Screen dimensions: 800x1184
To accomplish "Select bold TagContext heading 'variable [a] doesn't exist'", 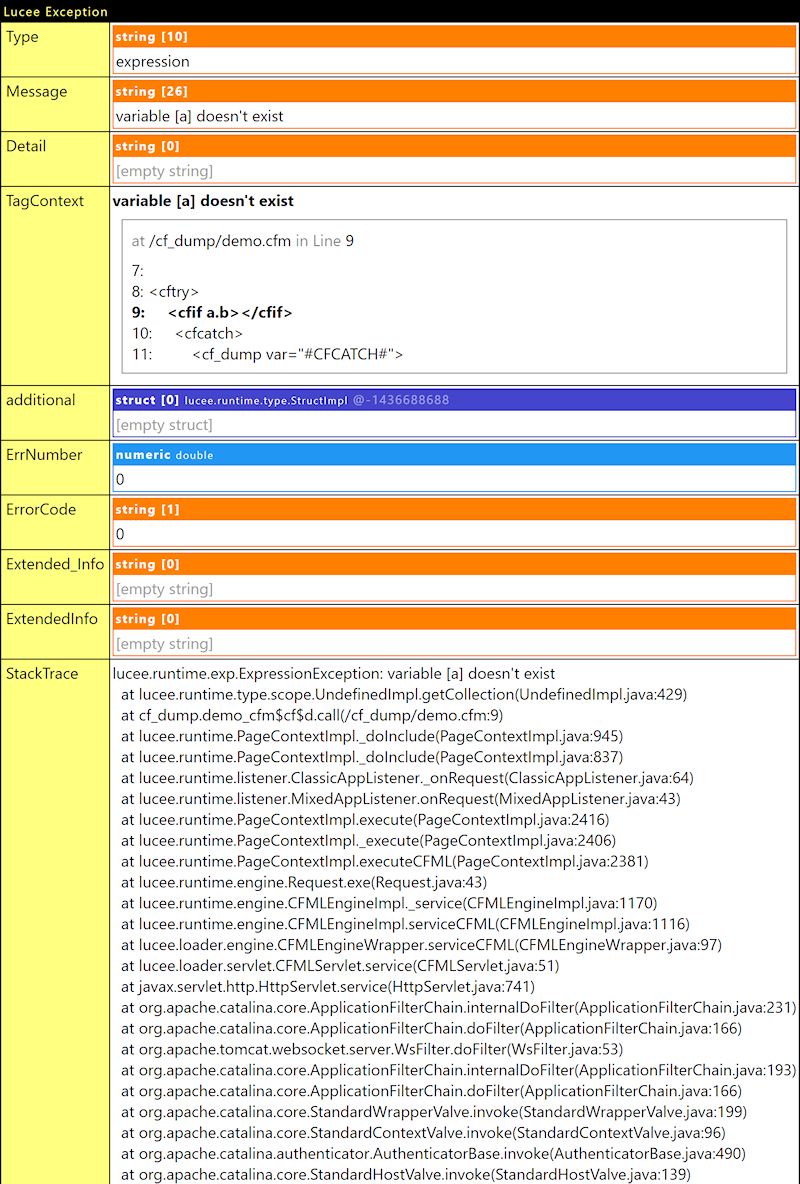I will coord(203,201).
